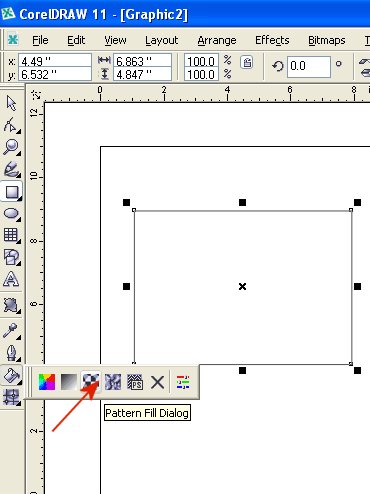Expand the Outline tool flyout
This screenshot has height=494, width=370.
coord(11,352)
